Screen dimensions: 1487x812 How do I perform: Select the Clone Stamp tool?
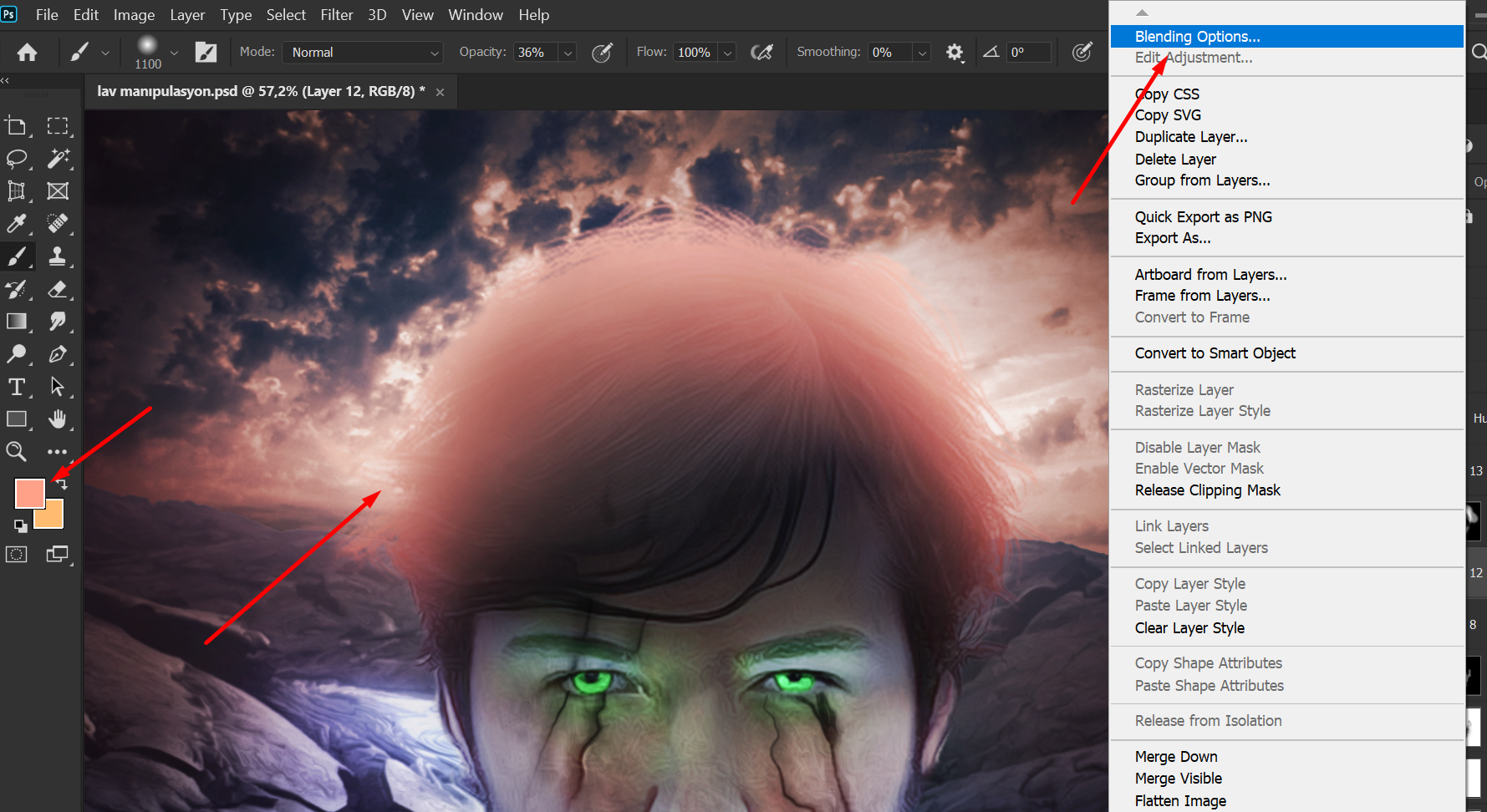click(x=58, y=256)
